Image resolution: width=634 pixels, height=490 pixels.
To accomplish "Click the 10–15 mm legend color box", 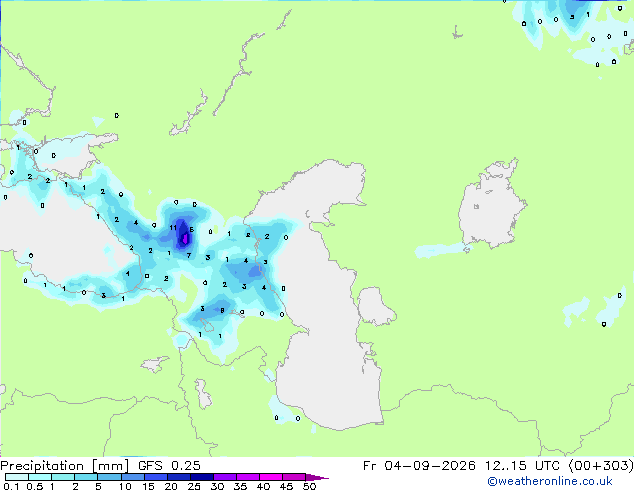I will click(132, 477).
